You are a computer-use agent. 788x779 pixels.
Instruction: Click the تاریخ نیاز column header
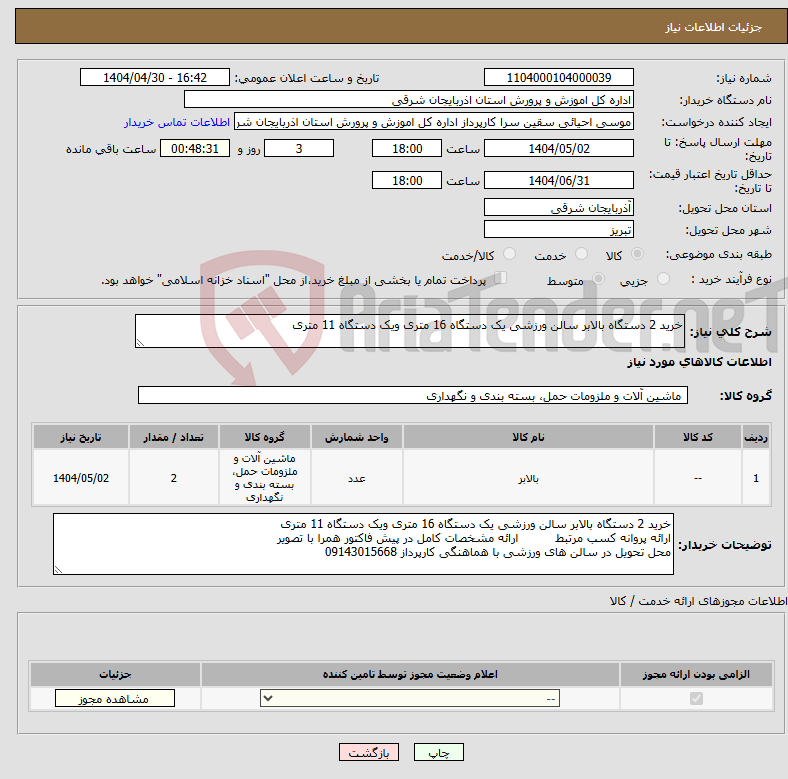81,437
